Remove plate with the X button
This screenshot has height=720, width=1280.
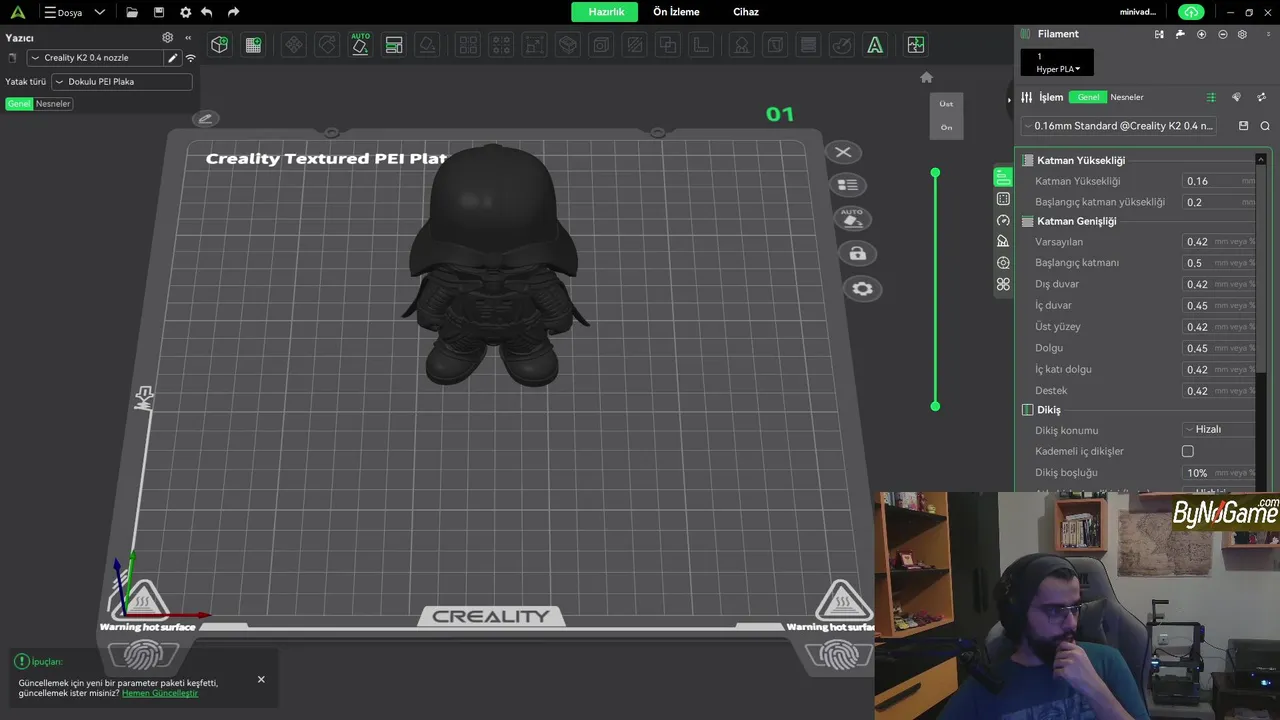point(843,152)
